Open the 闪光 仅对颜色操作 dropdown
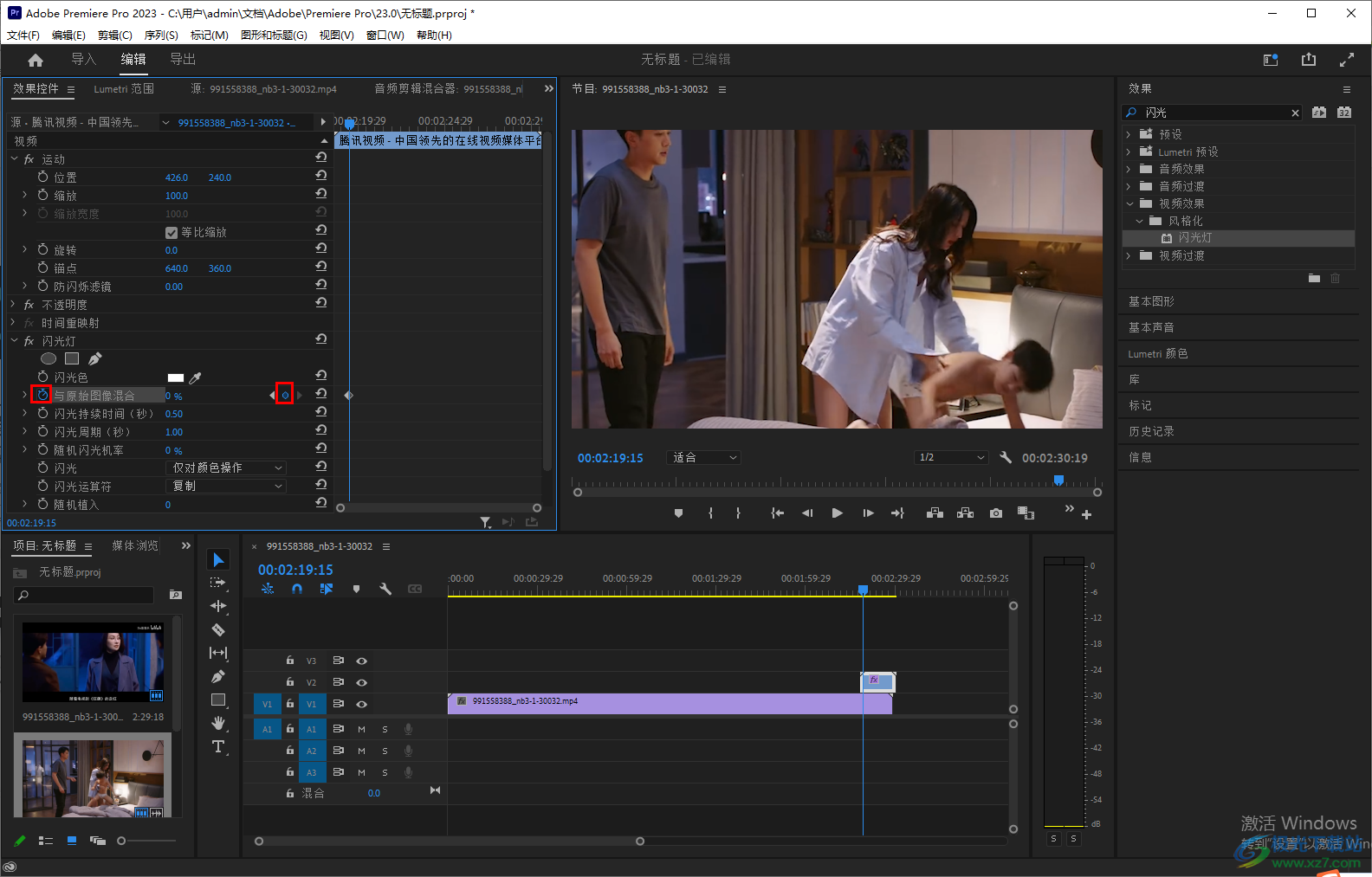 [x=225, y=468]
